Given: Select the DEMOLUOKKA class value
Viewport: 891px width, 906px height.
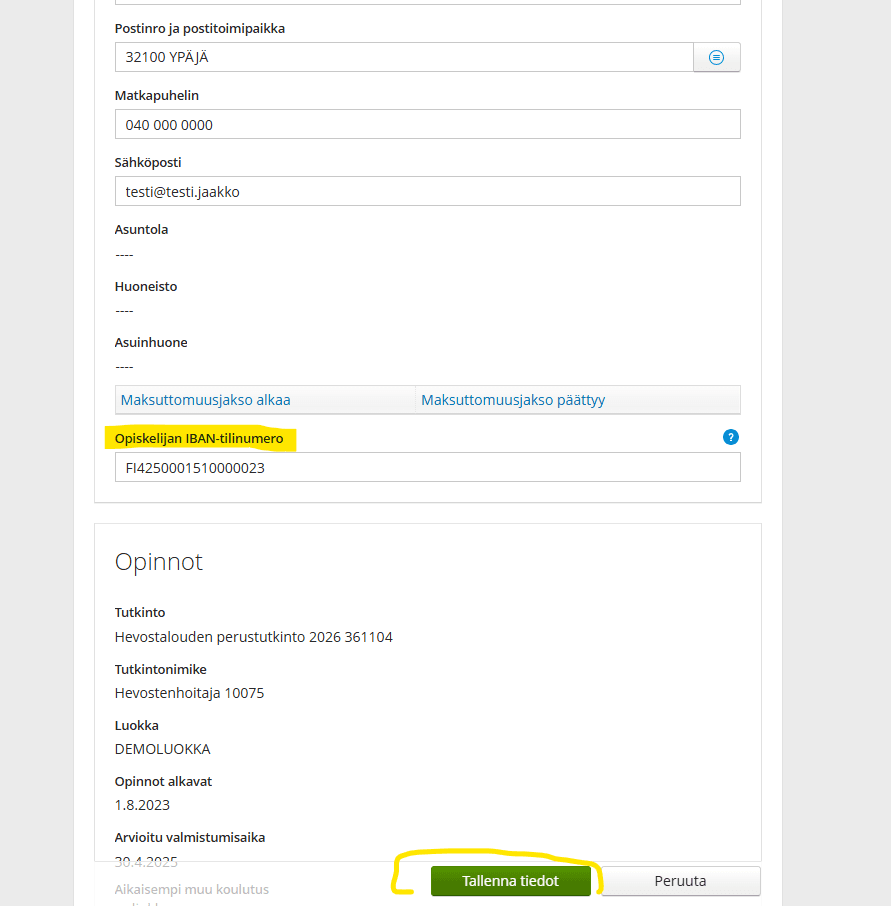Looking at the screenshot, I should tap(162, 749).
